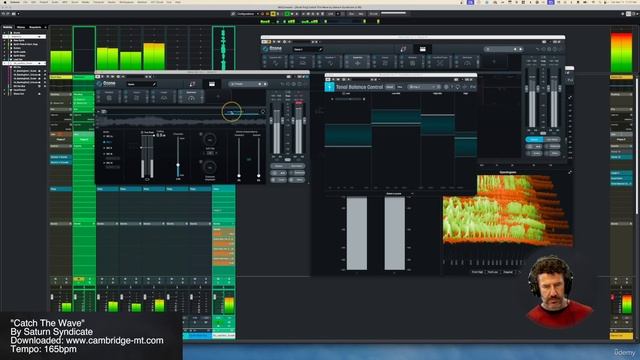Click the white-highlighted channel name at mixer bottom

pyautogui.click(x=223, y=336)
